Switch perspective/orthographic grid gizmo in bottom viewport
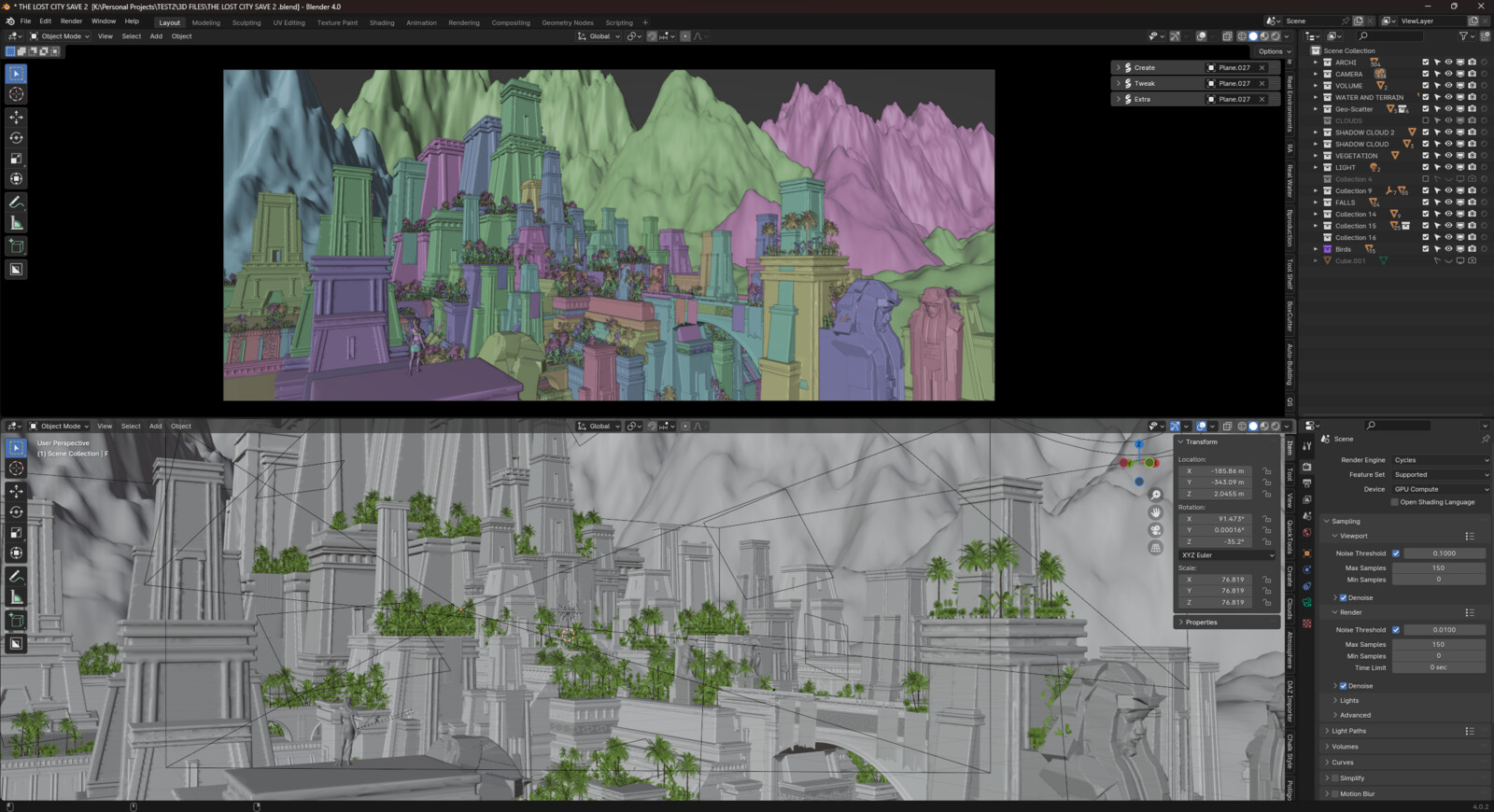This screenshot has height=812, width=1494. tap(1155, 548)
